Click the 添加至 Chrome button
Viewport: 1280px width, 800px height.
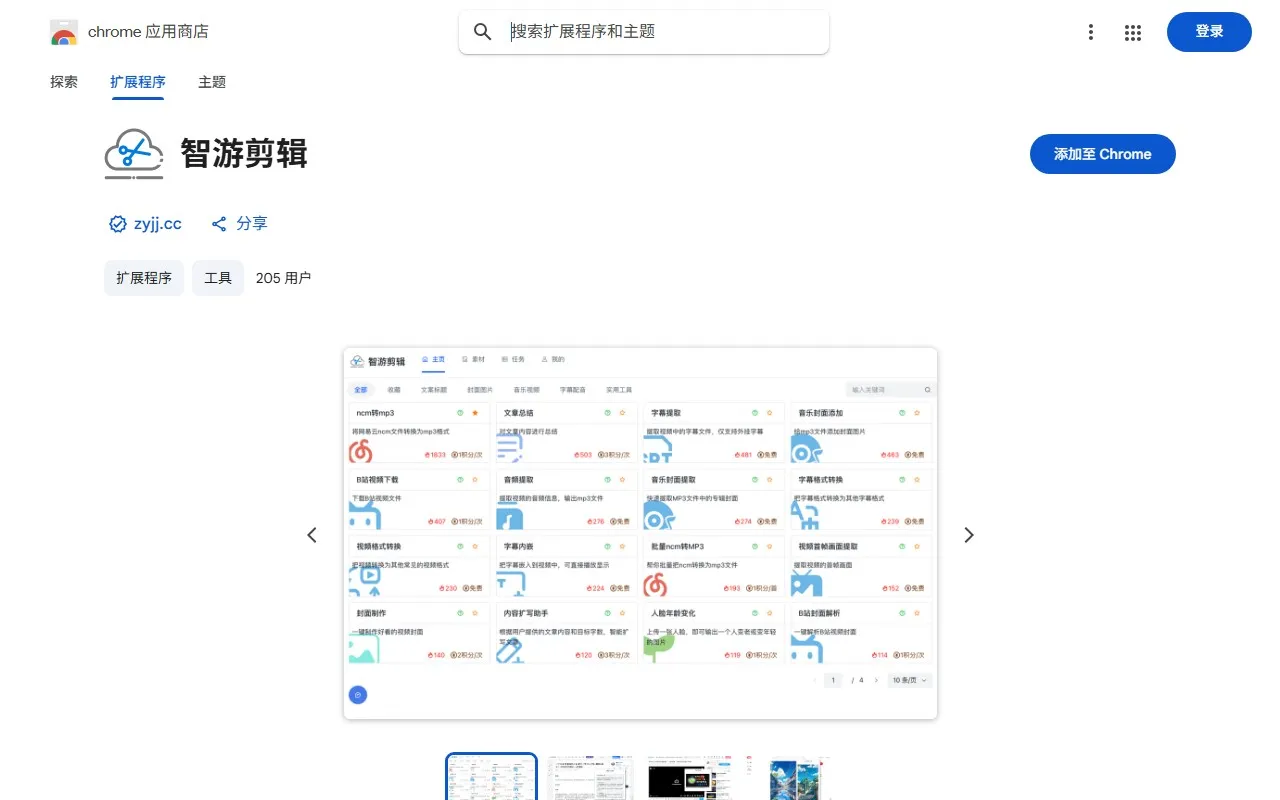(1102, 154)
